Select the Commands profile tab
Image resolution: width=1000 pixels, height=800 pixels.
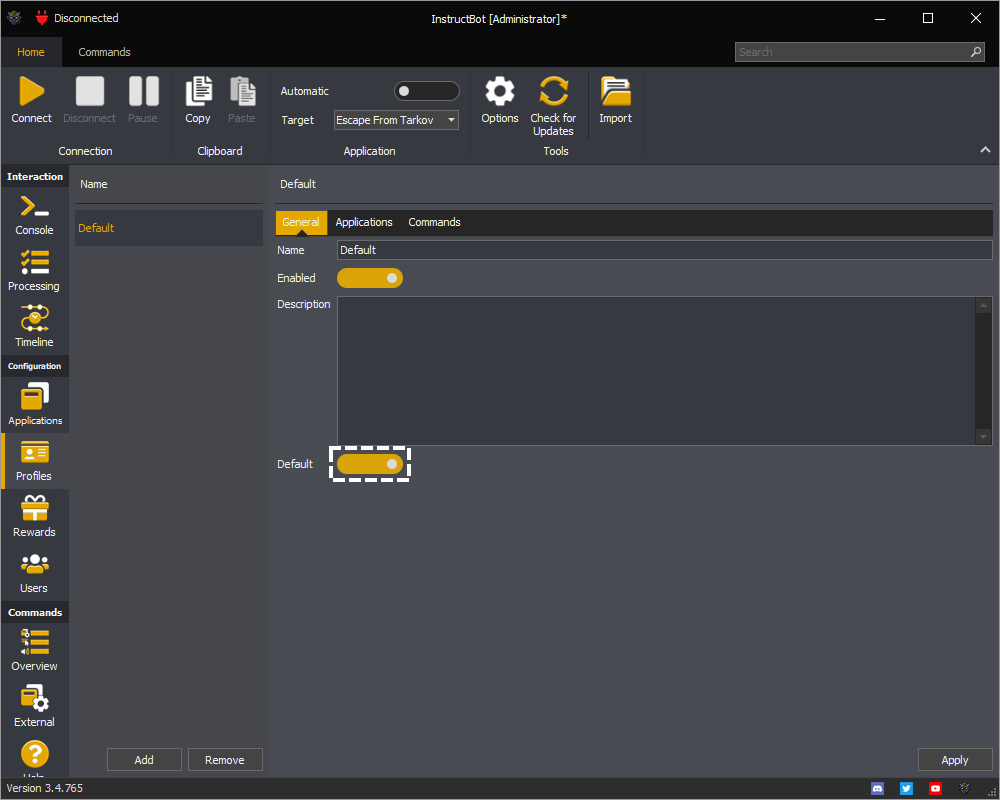click(x=434, y=222)
